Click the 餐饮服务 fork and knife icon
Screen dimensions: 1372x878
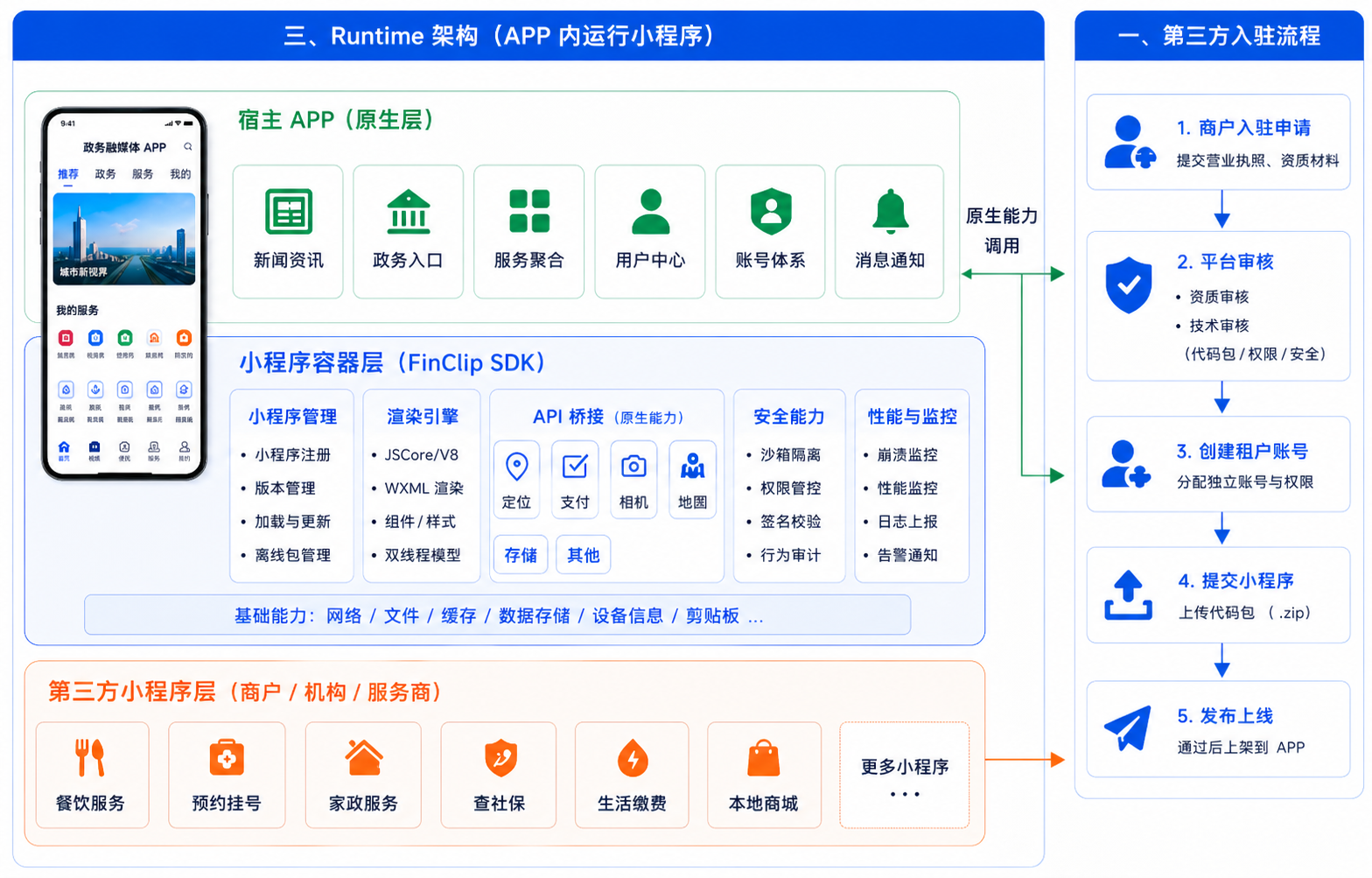[90, 758]
